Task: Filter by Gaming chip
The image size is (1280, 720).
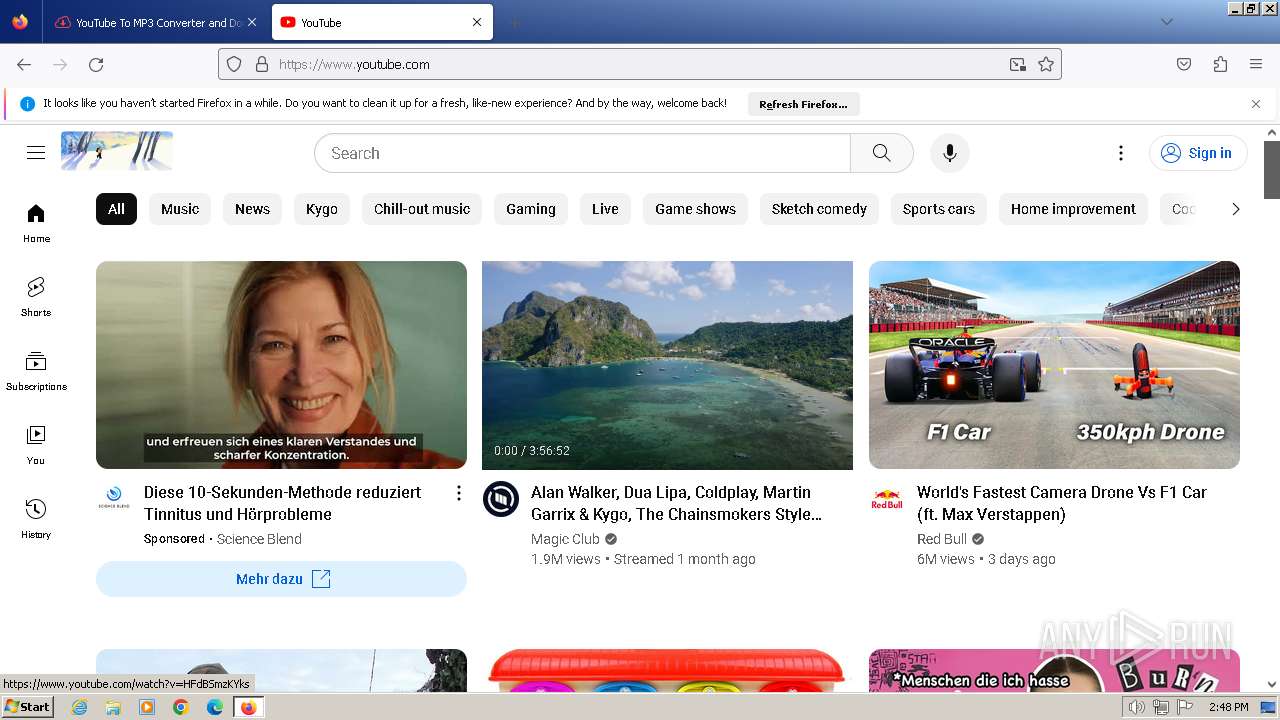Action: tap(531, 209)
